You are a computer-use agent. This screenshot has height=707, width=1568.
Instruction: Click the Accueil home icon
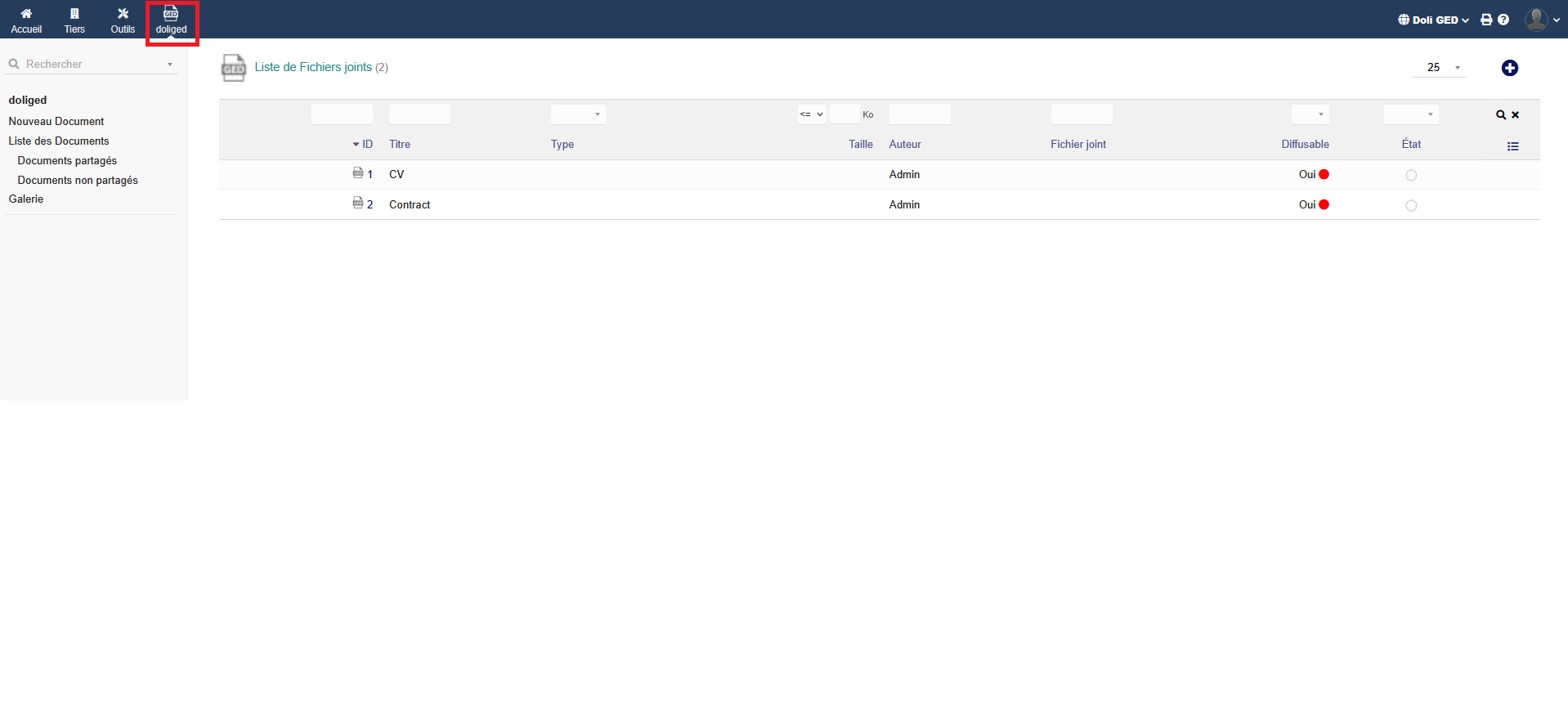(x=26, y=14)
